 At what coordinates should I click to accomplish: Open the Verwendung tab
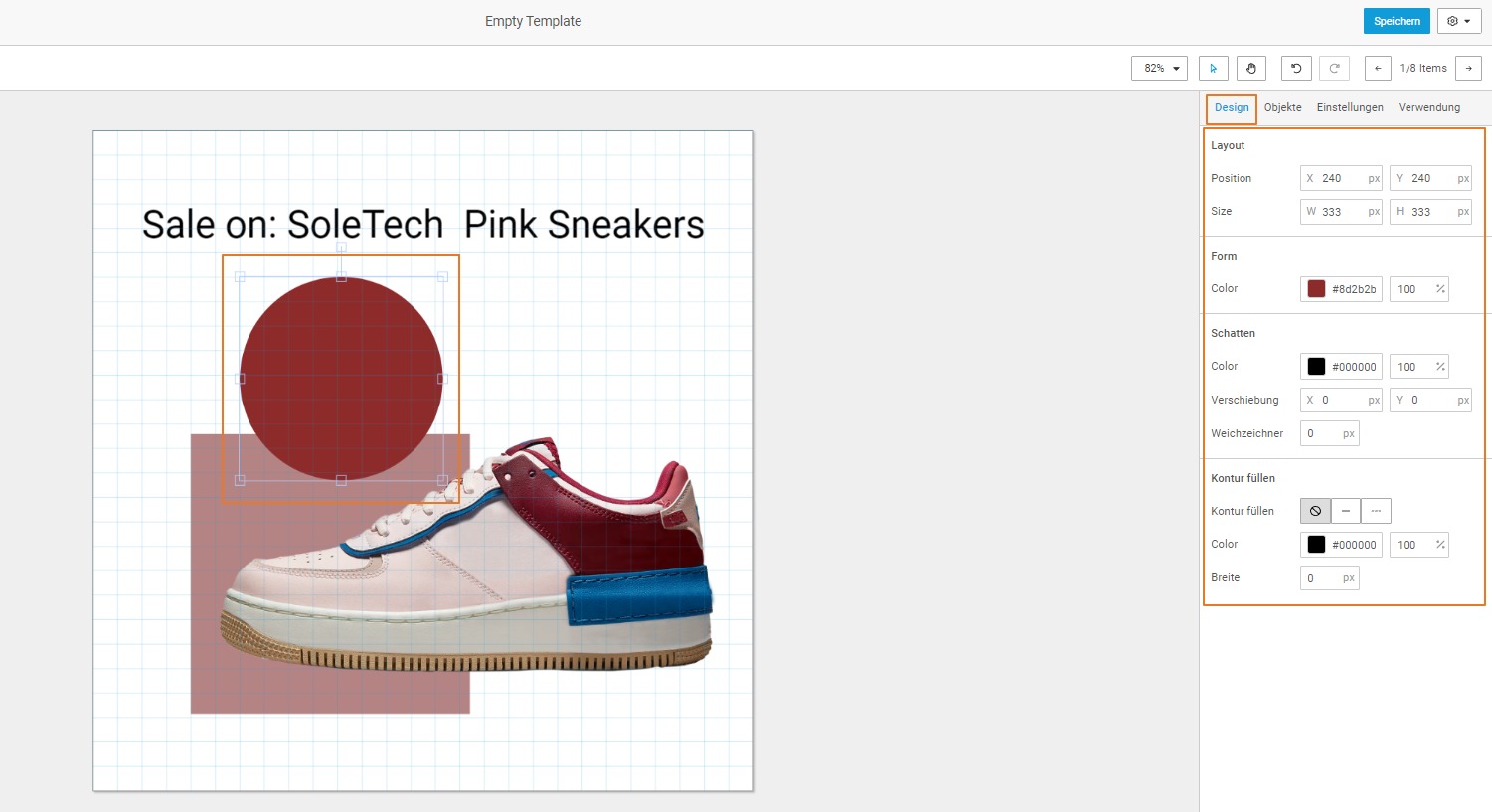1428,107
